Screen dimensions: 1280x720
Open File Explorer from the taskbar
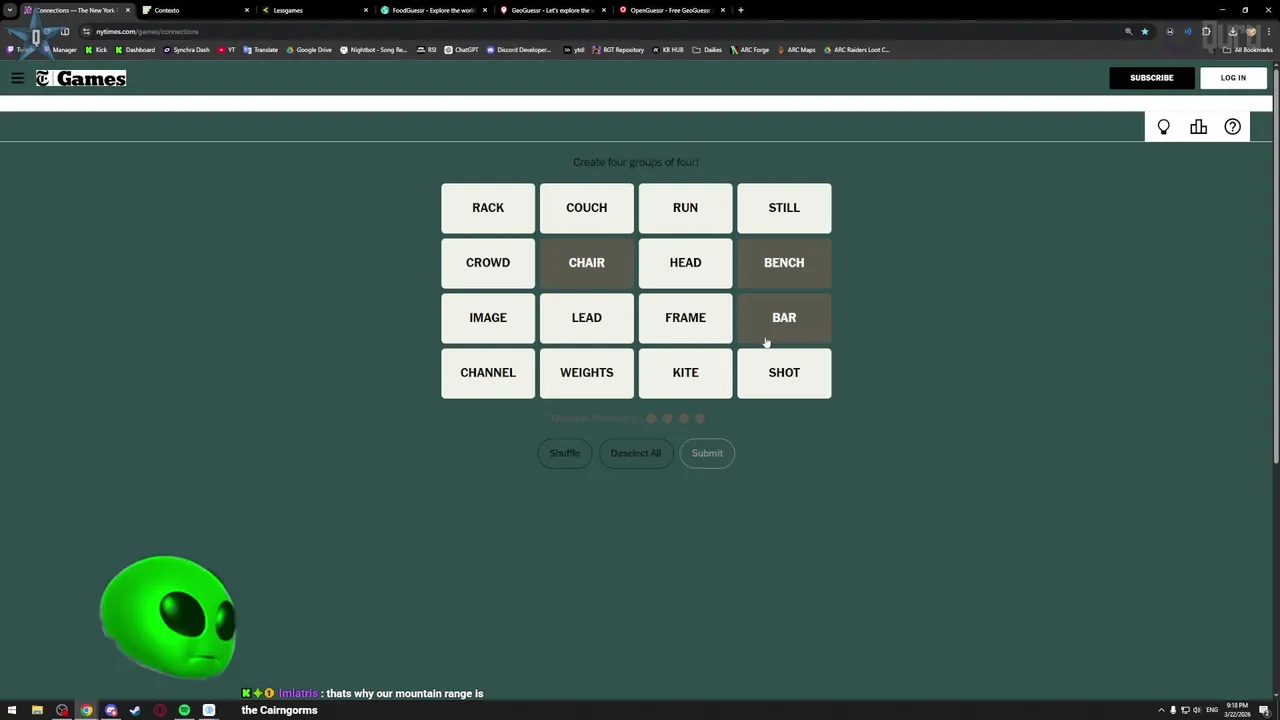[x=37, y=710]
